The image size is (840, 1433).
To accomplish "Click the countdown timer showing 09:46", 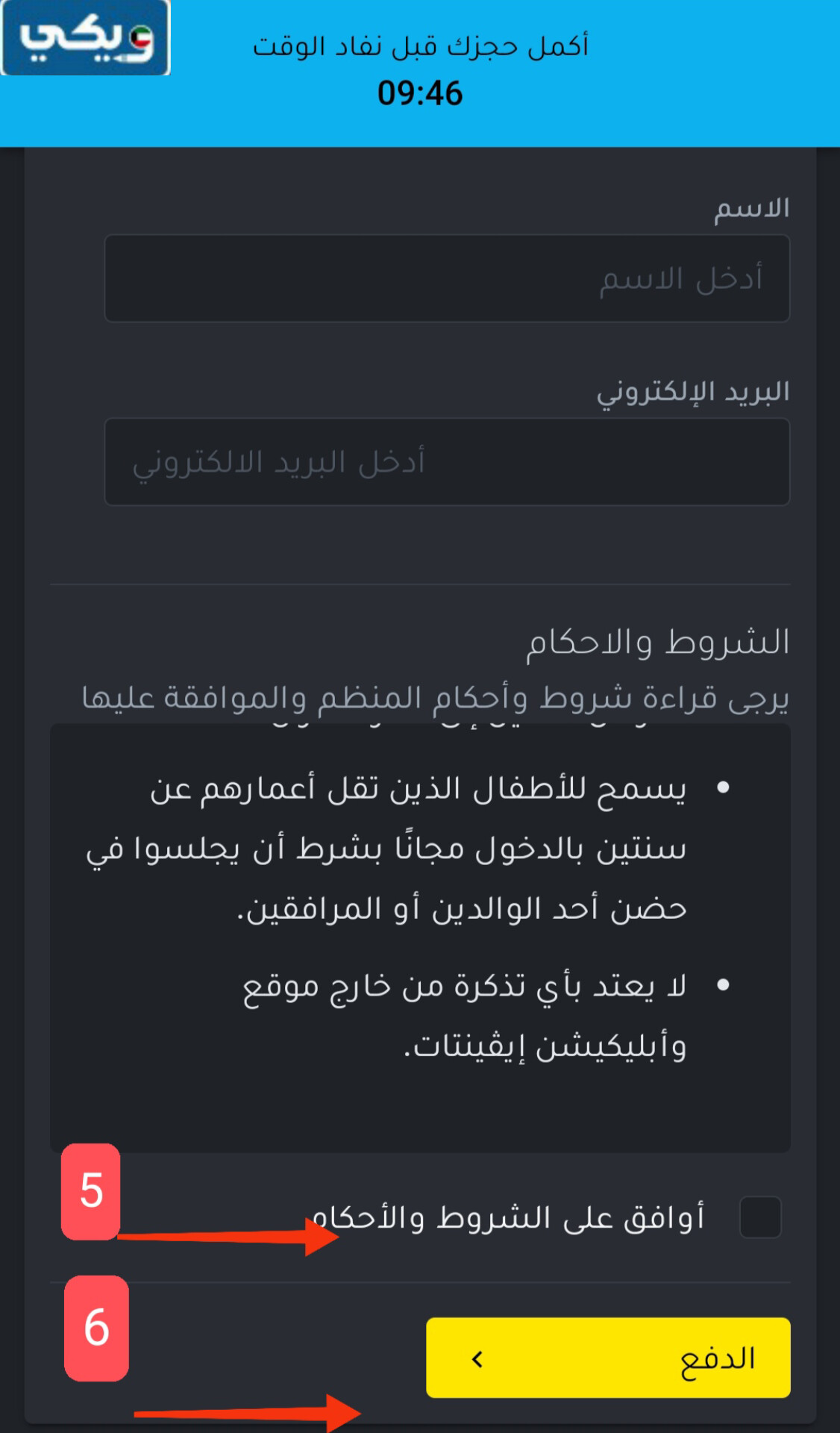I will coord(420,94).
